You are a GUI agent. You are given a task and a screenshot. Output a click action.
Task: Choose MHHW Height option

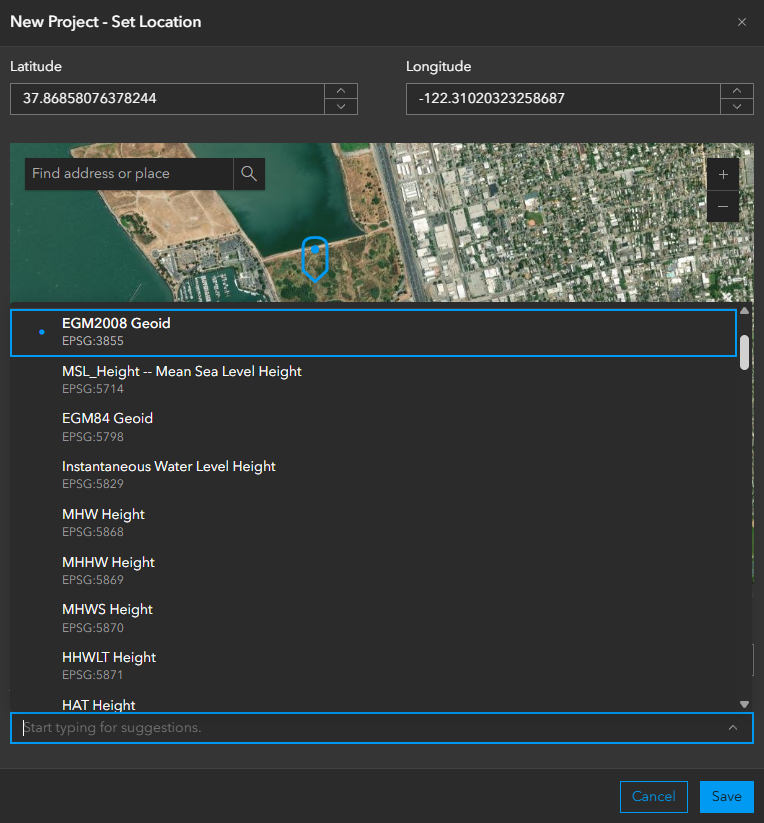click(373, 571)
